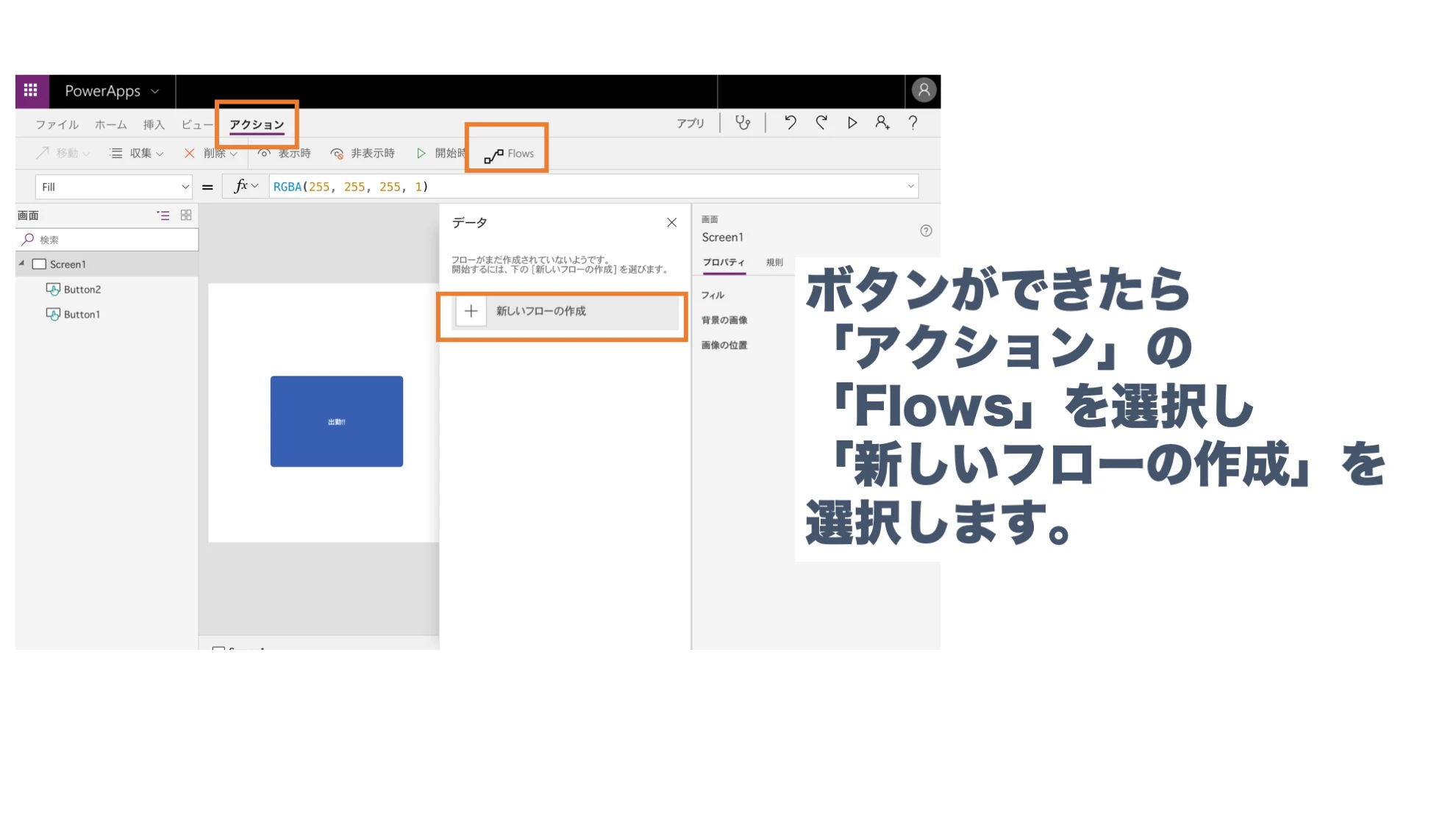
Task: Run the app checker stethoscope icon
Action: pyautogui.click(x=743, y=123)
